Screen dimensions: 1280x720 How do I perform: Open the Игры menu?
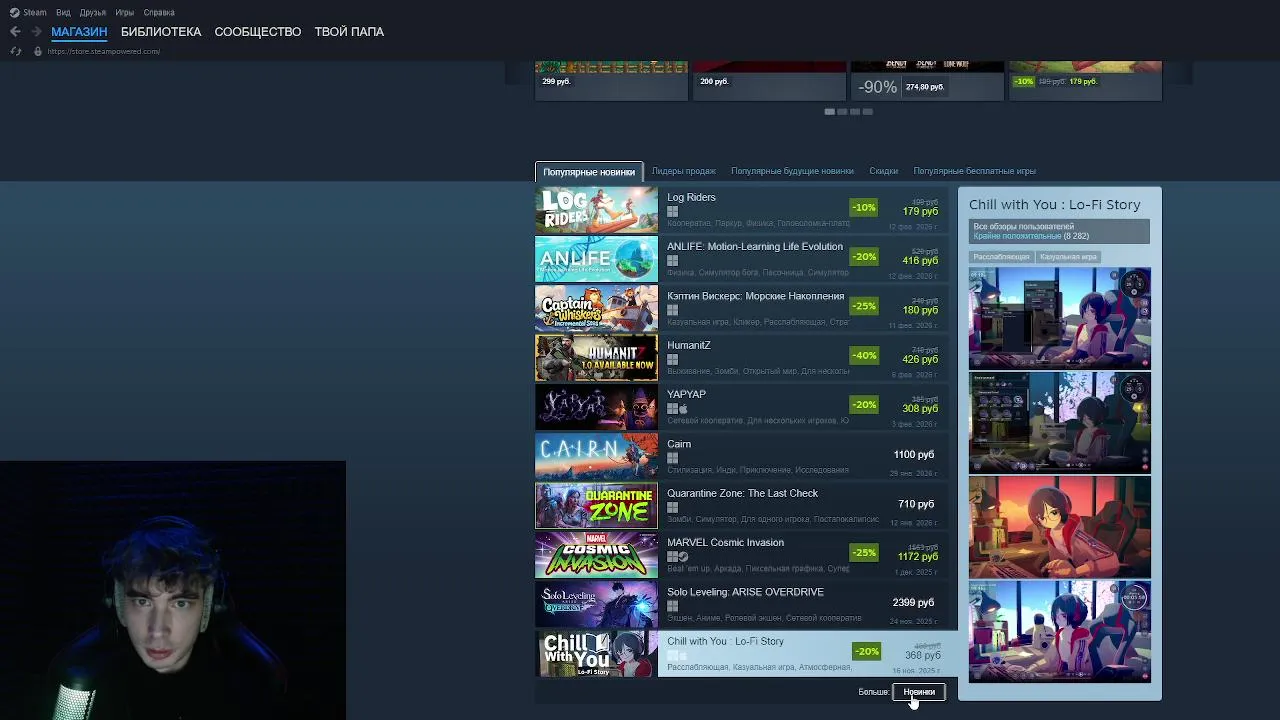click(x=124, y=12)
